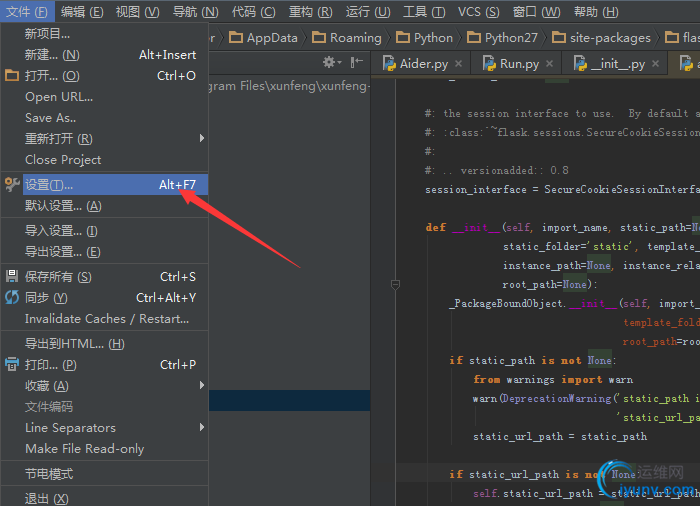Expand the Line Separators submenu arrow
This screenshot has height=506, width=700.
(202, 427)
